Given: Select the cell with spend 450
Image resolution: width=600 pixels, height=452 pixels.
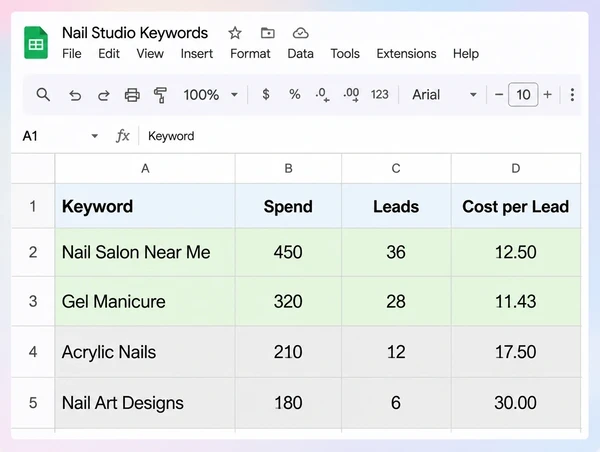Looking at the screenshot, I should 289,252.
